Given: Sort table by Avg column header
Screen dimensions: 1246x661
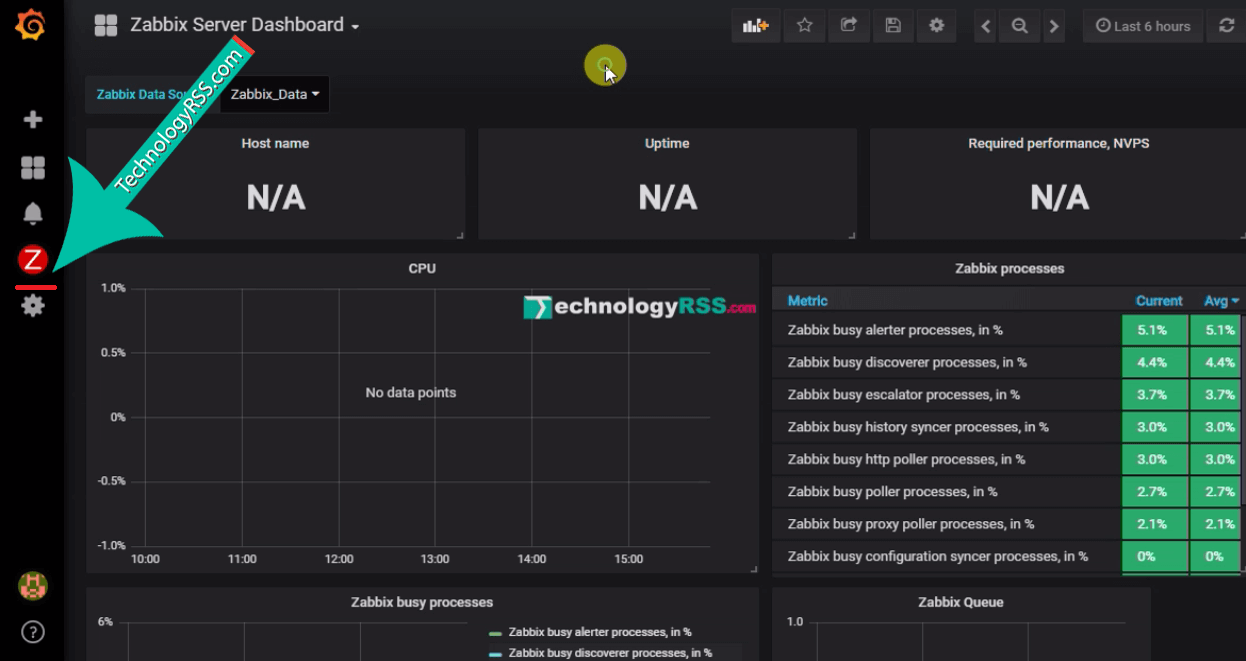Looking at the screenshot, I should pos(1220,301).
